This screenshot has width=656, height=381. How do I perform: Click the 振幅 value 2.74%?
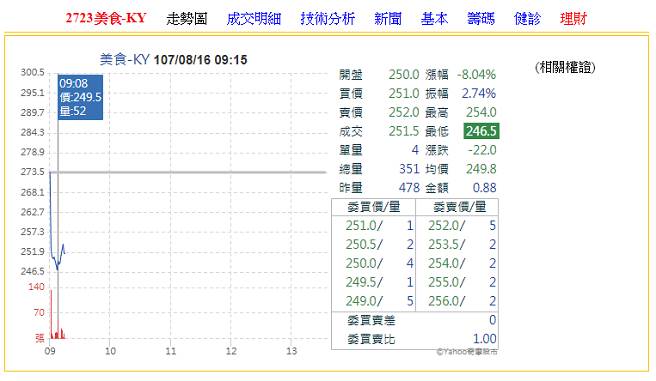[x=479, y=93]
